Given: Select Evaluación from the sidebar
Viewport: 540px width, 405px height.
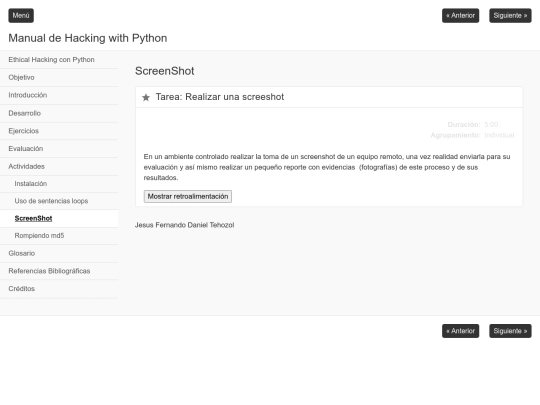Looking at the screenshot, I should [59, 149].
